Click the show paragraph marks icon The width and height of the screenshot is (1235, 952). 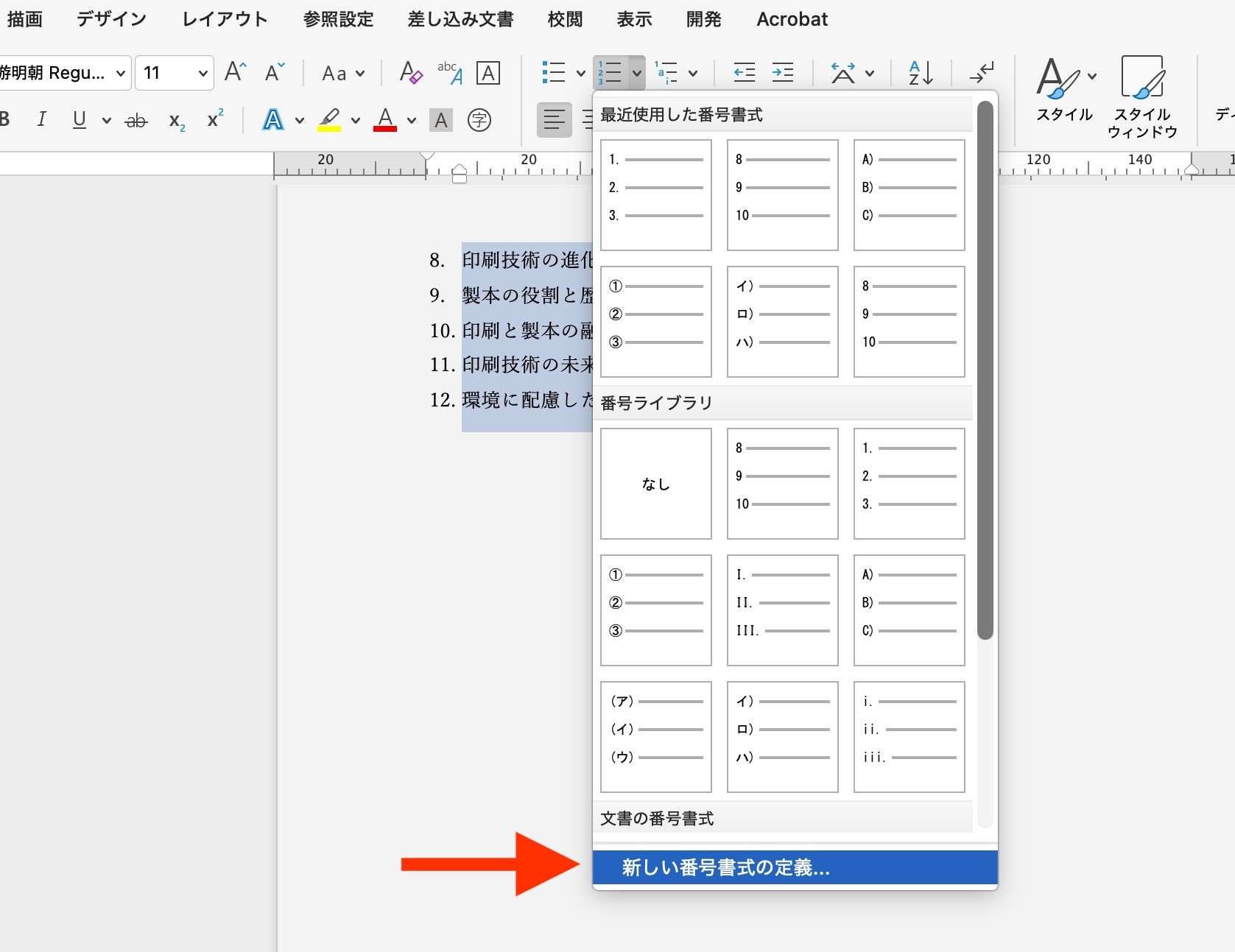click(982, 72)
